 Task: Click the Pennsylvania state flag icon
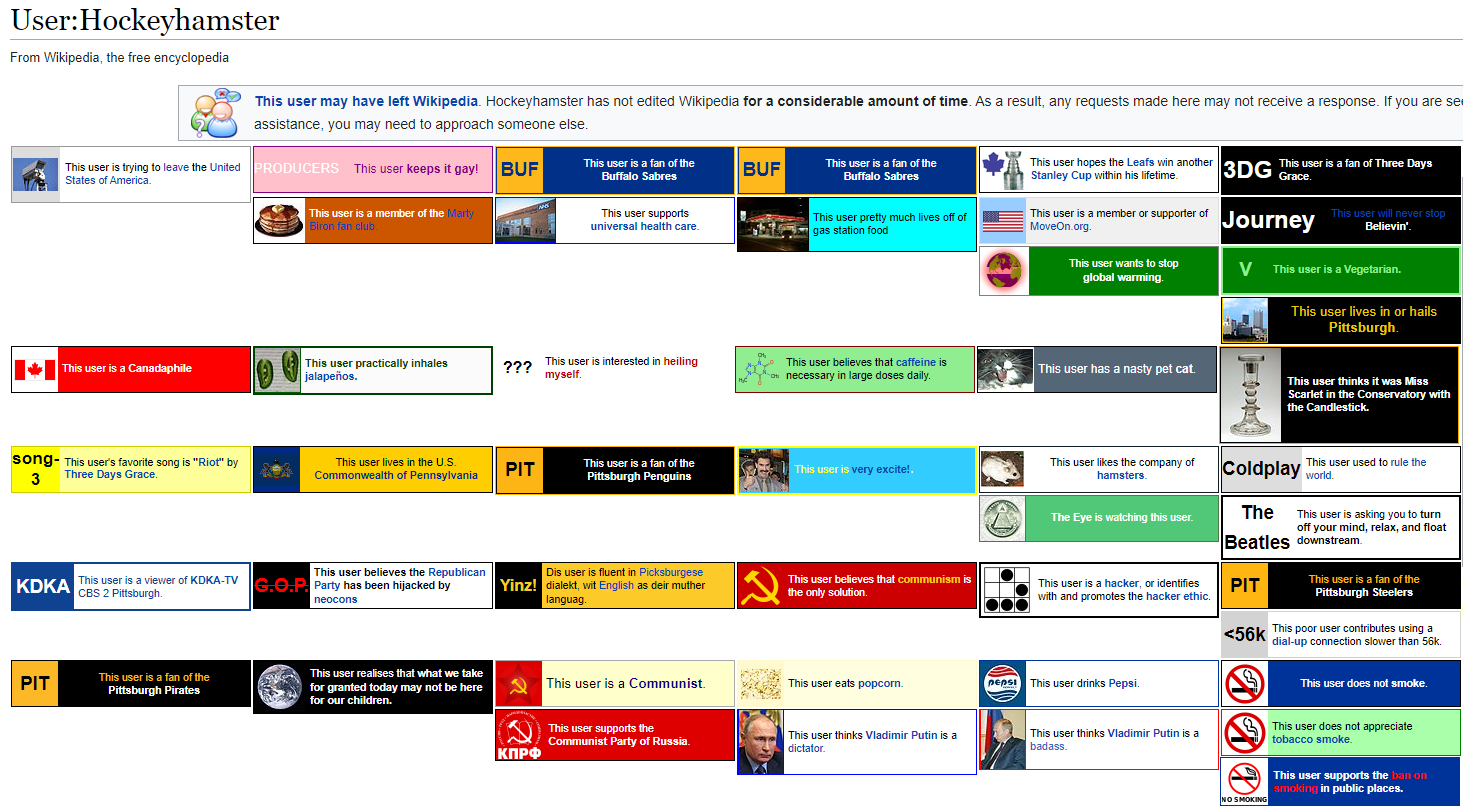coord(276,469)
